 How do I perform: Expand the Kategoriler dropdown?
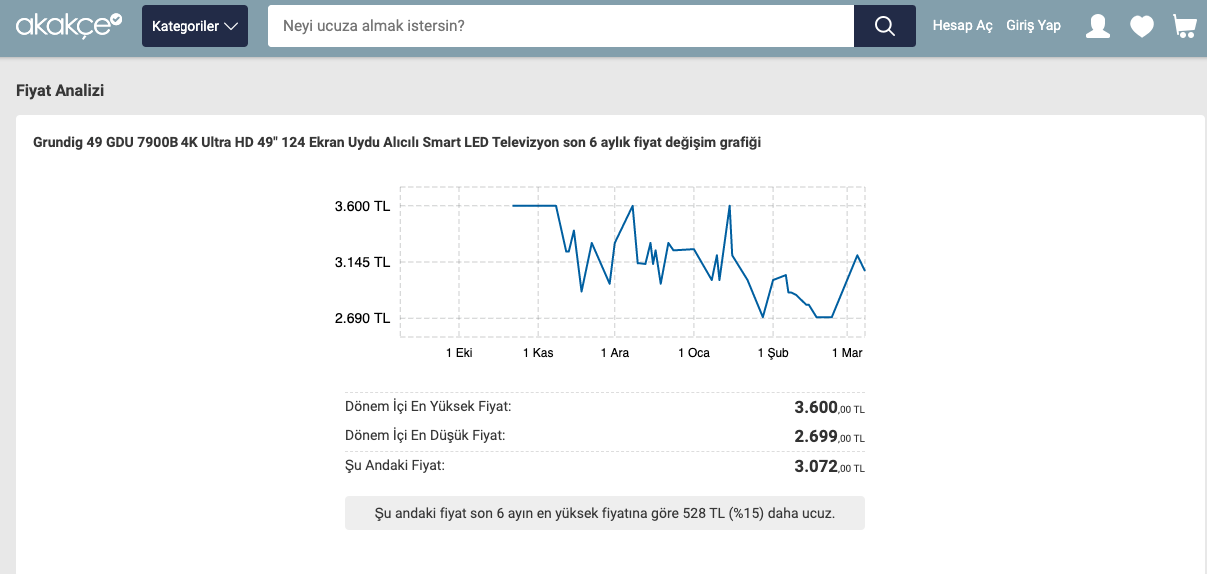pos(195,26)
